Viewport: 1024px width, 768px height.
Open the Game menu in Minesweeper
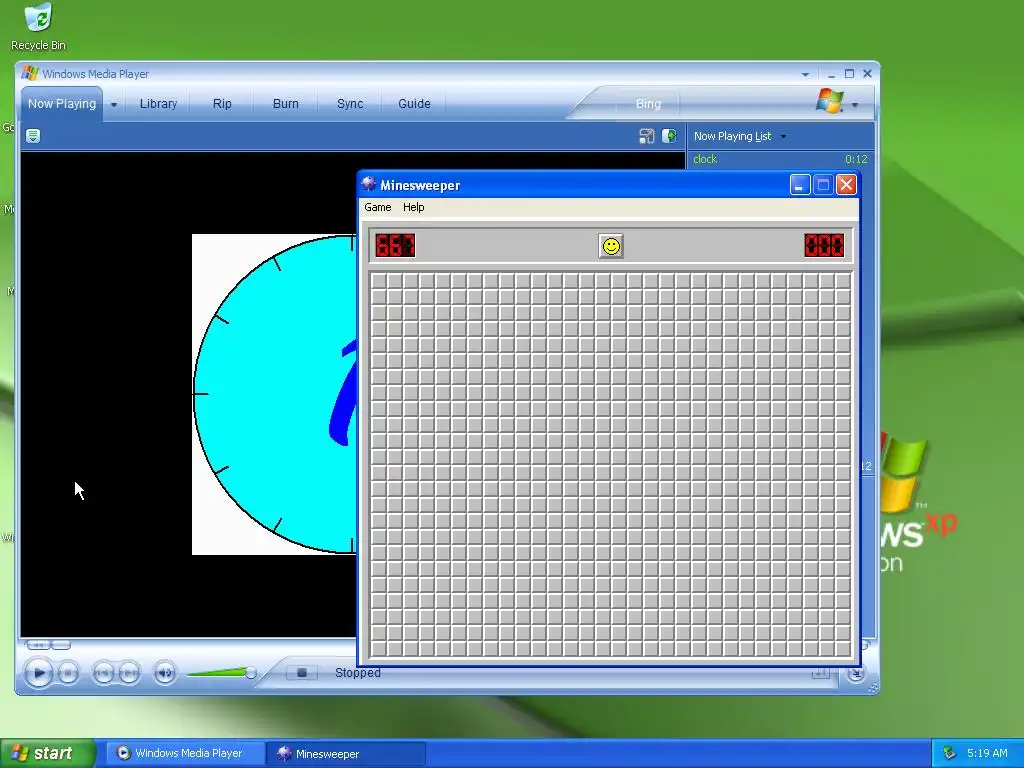377,207
